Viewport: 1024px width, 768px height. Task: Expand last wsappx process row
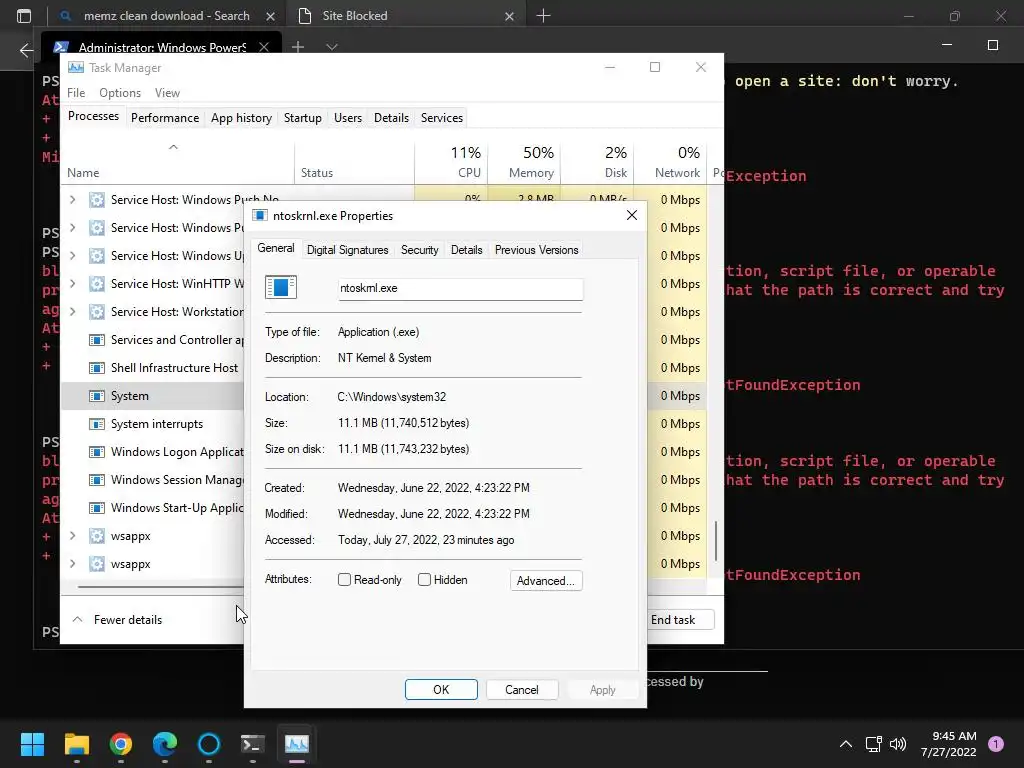[72, 564]
